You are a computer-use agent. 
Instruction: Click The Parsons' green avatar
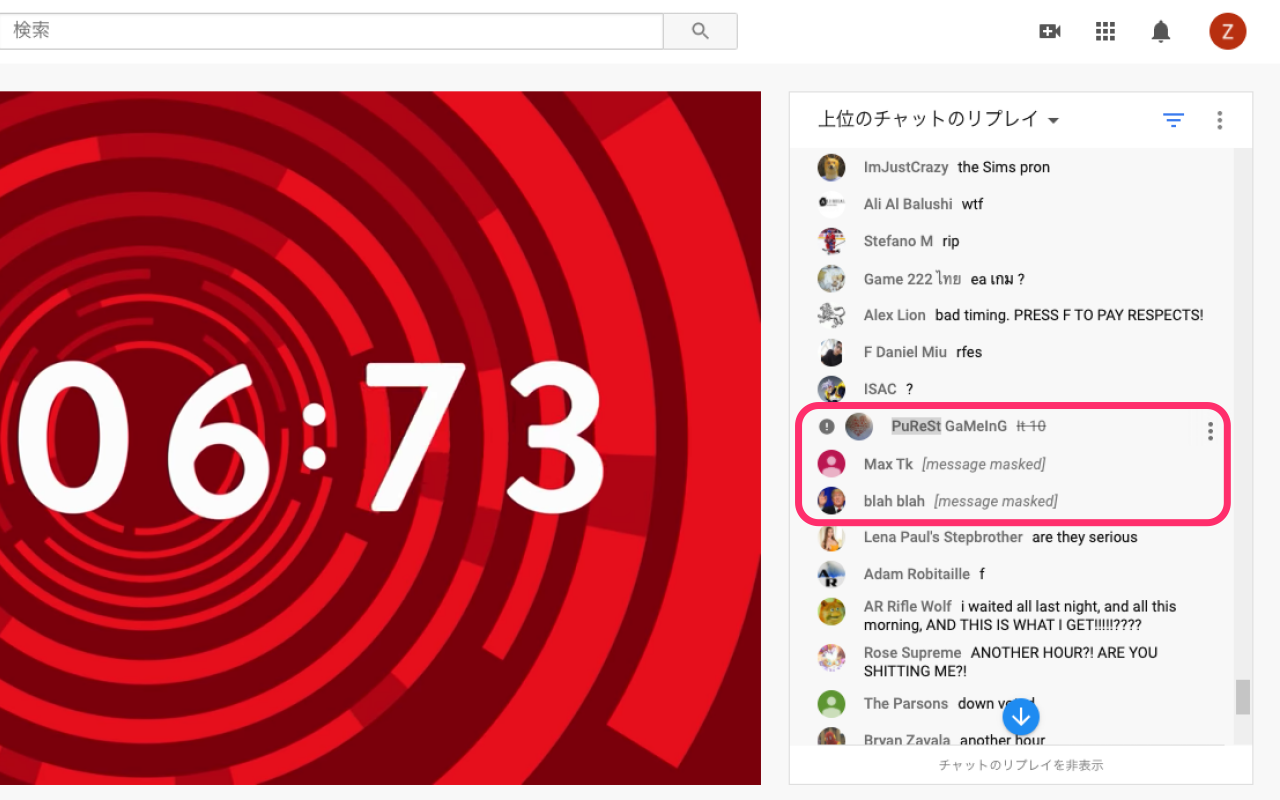pyautogui.click(x=831, y=704)
